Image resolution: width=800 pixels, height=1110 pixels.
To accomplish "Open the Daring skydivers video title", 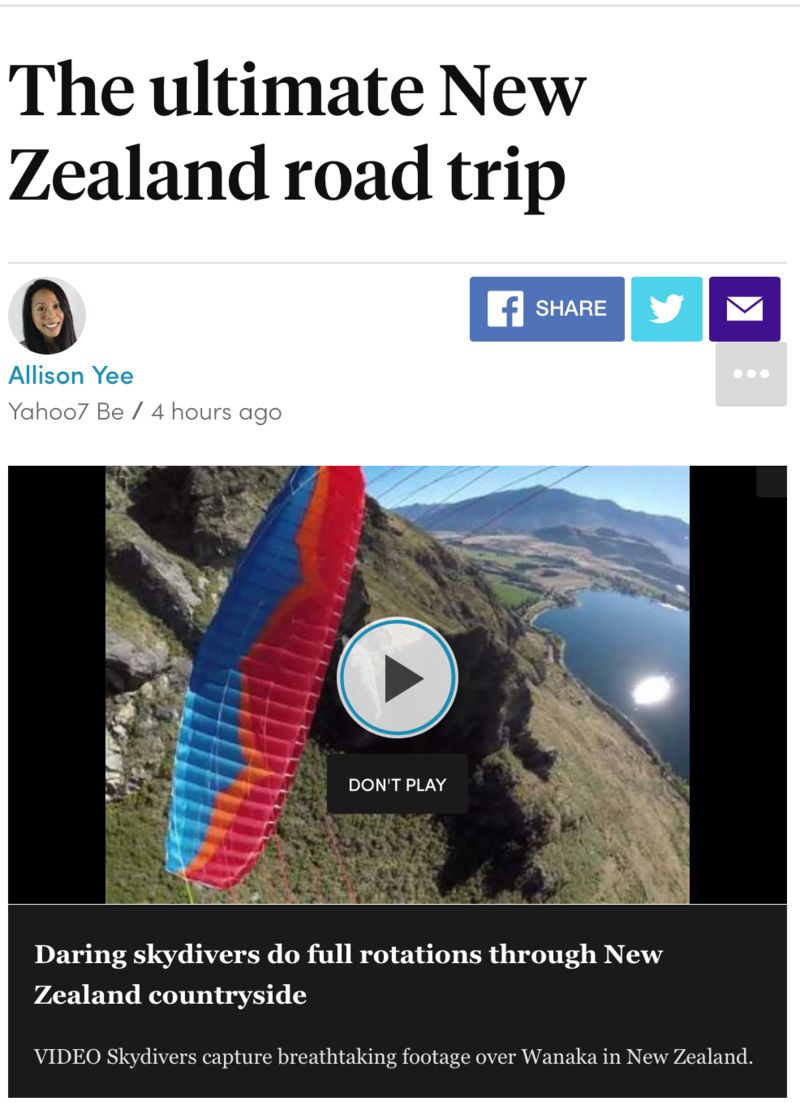I will [348, 974].
